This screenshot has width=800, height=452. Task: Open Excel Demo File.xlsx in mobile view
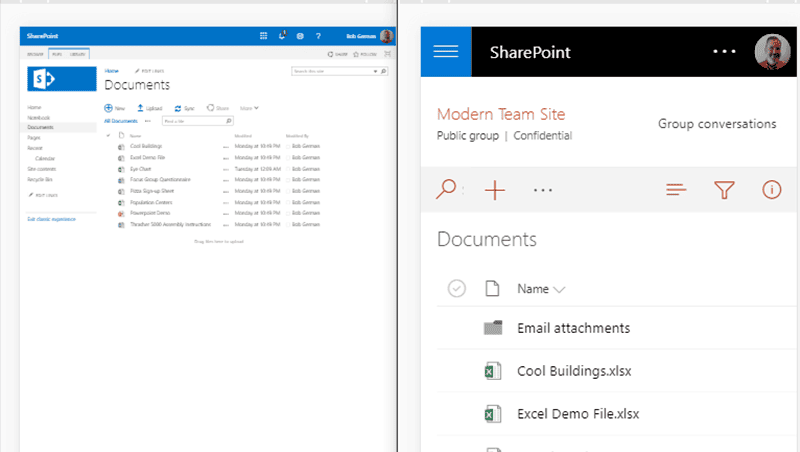(x=578, y=414)
